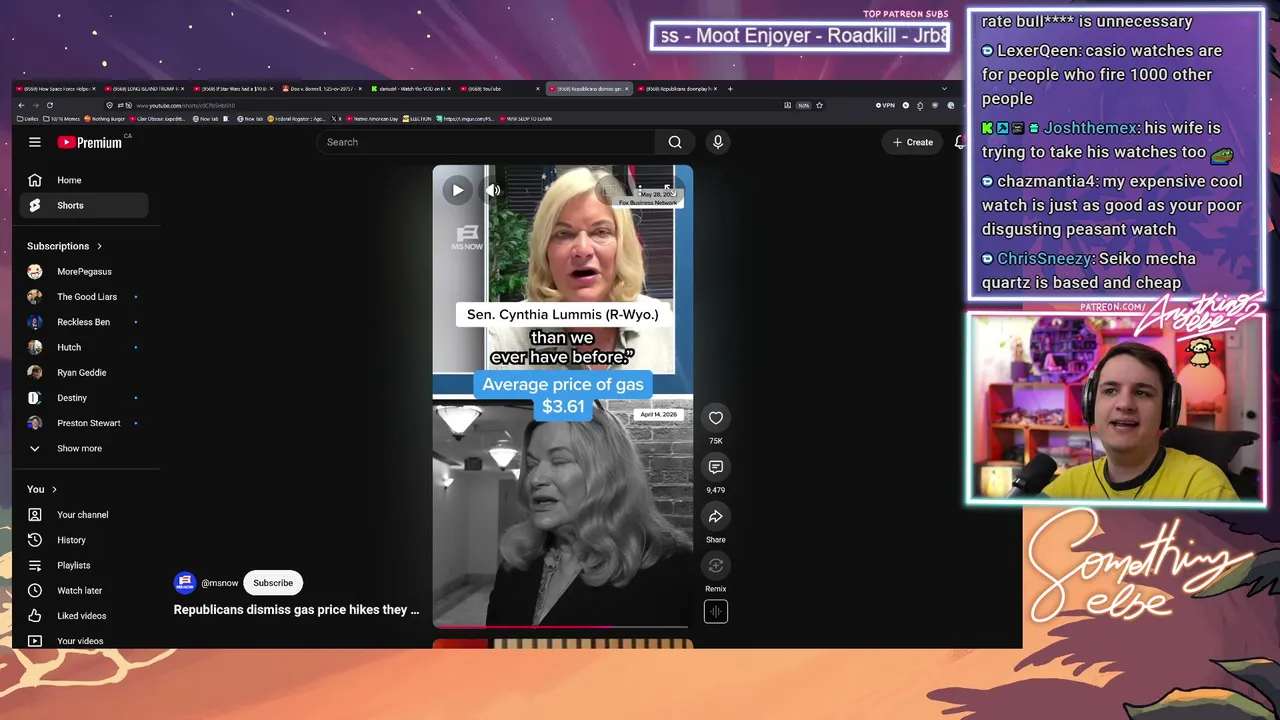This screenshot has width=1280, height=720.
Task: Click the search magnifier button
Action: click(x=675, y=142)
